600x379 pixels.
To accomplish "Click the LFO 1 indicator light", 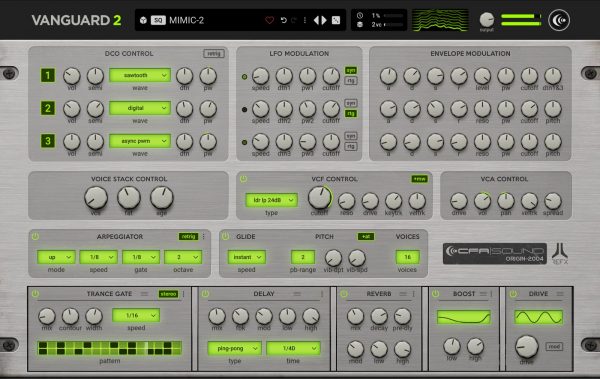I will [245, 77].
